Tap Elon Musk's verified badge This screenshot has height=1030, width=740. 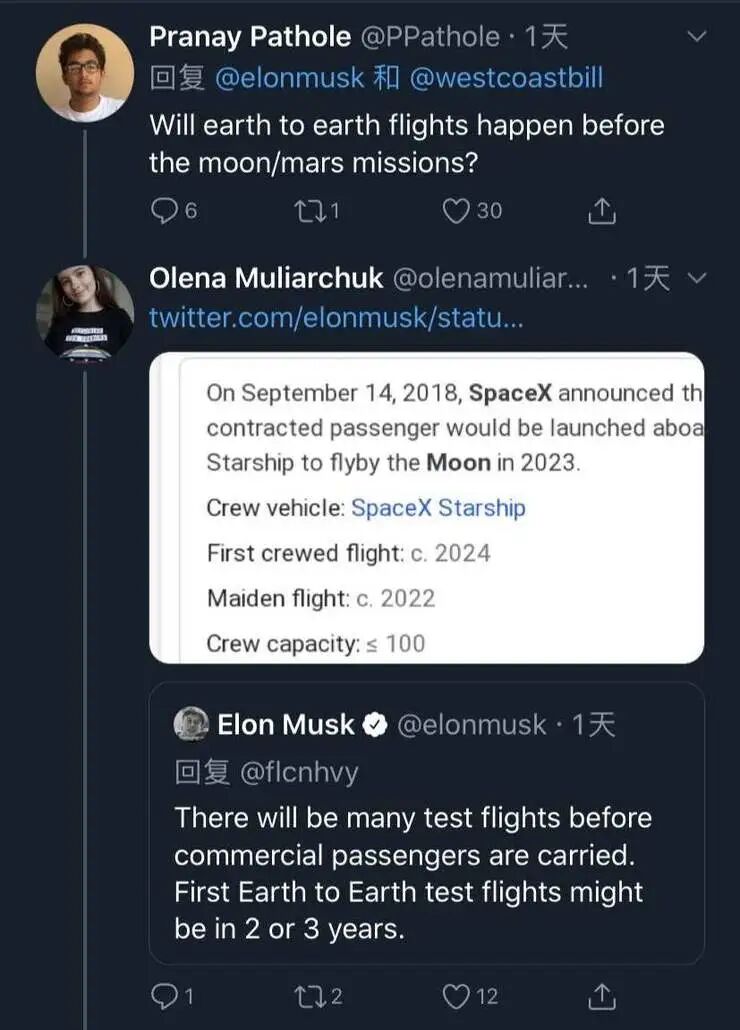(x=375, y=726)
